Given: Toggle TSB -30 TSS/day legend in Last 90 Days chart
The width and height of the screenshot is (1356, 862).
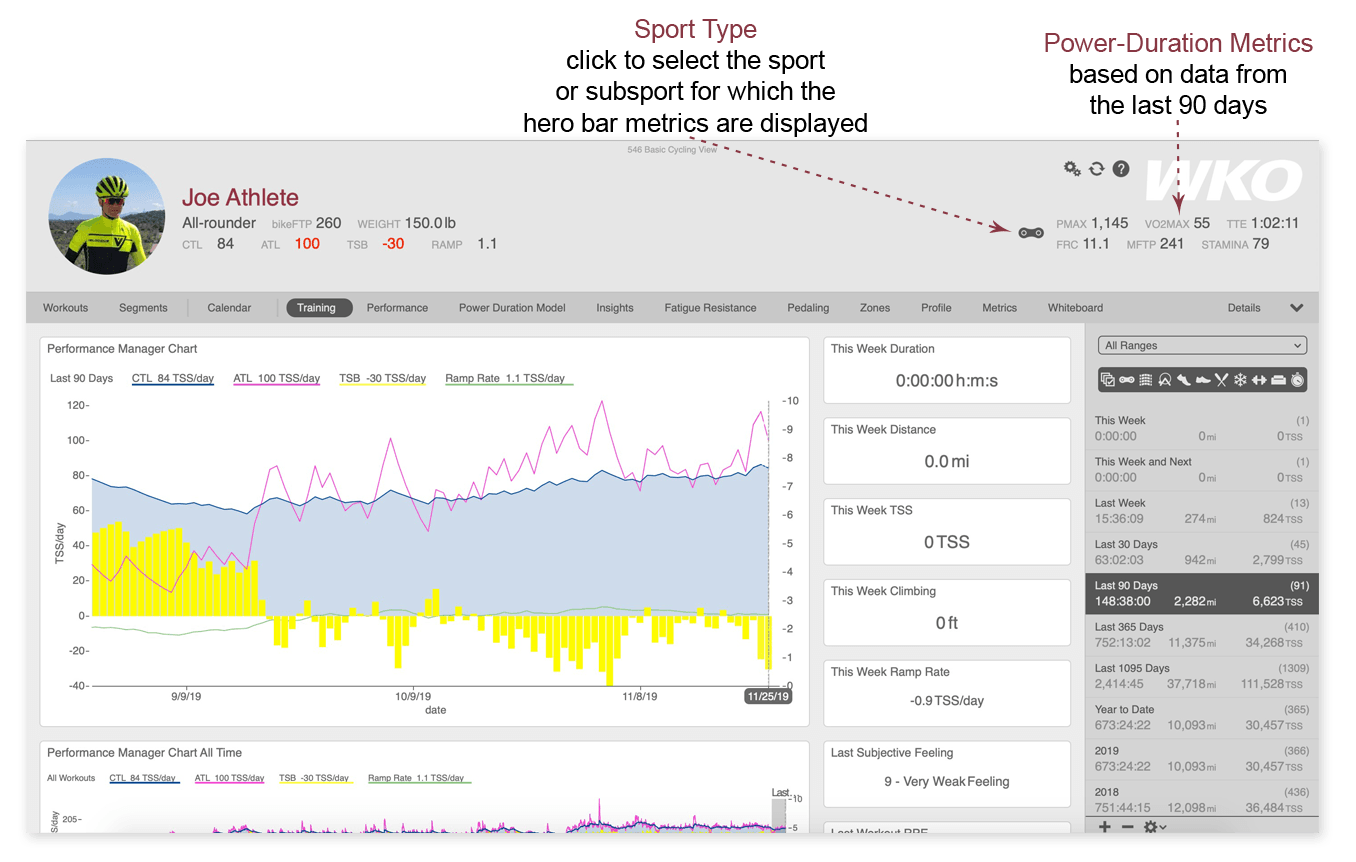Looking at the screenshot, I should 383,379.
